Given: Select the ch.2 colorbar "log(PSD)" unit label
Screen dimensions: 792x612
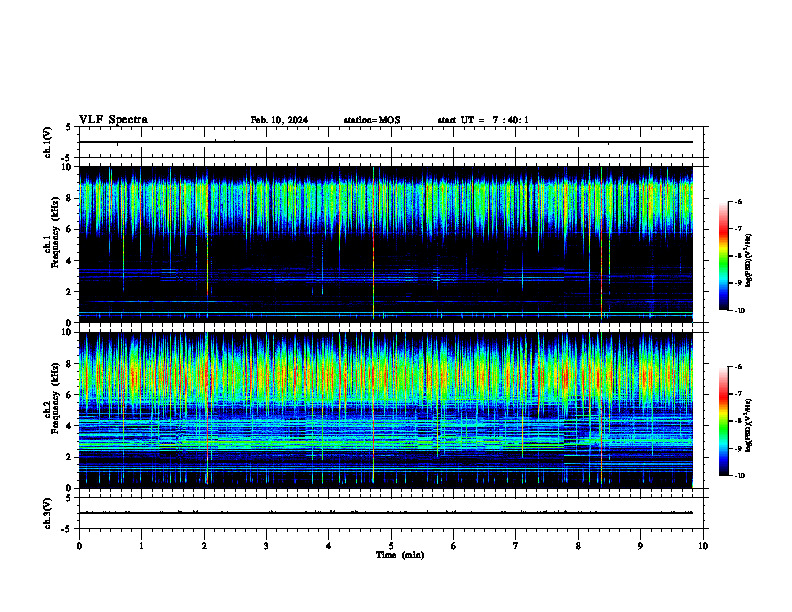Looking at the screenshot, I should pos(749,425).
